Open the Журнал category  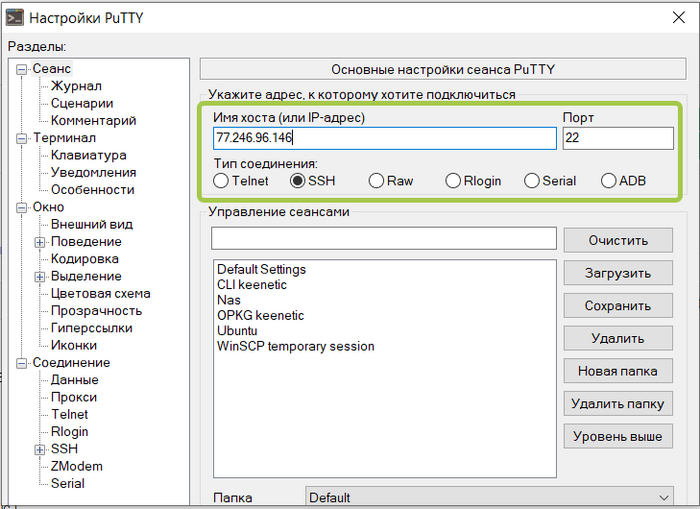pos(76,86)
